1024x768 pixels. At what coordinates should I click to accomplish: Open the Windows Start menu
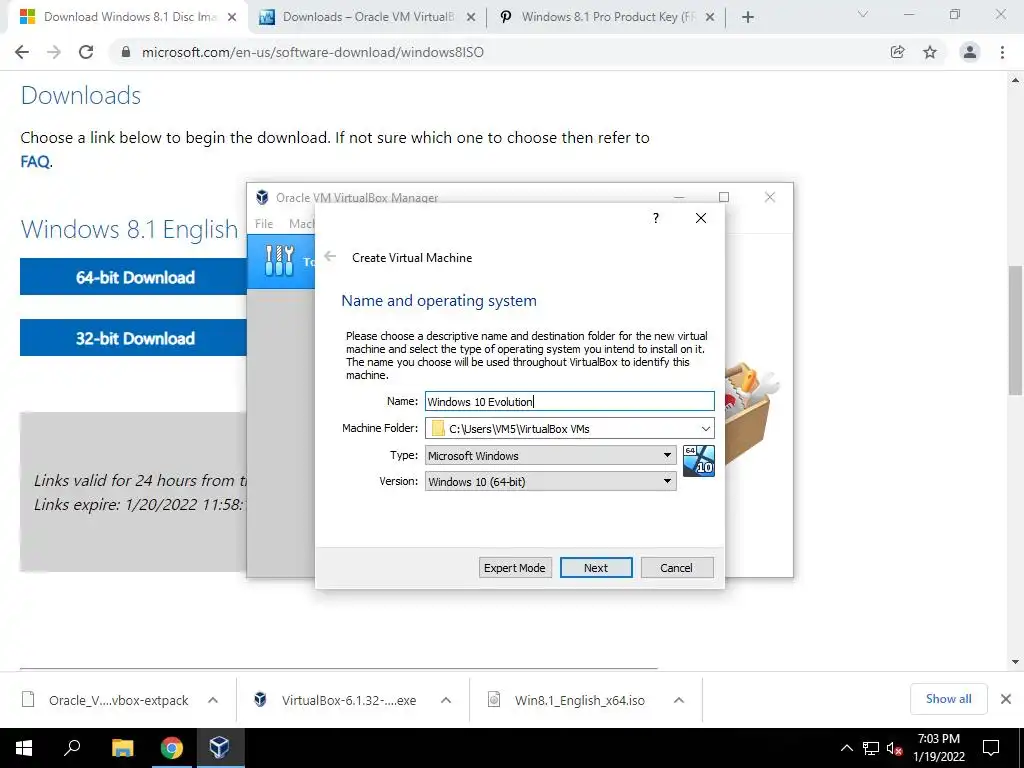pos(24,748)
